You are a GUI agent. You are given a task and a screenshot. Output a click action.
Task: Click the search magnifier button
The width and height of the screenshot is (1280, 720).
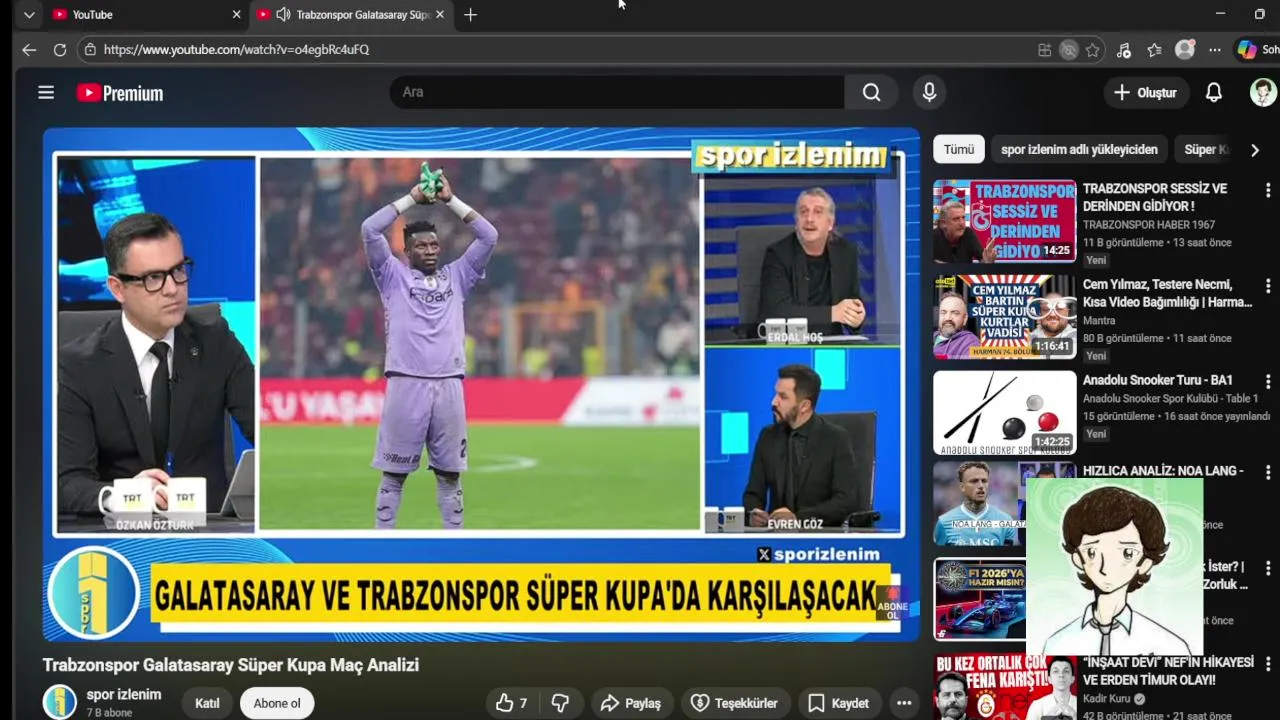pos(872,92)
